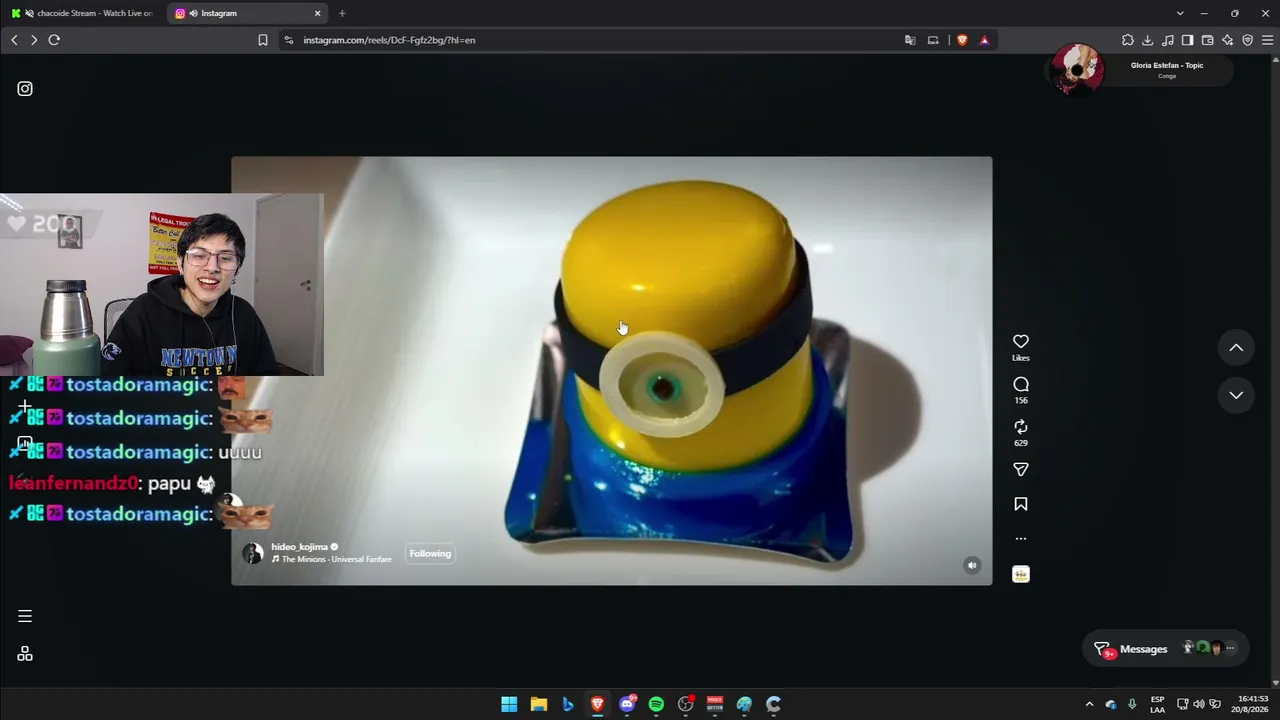Open File Explorer from the taskbar
This screenshot has width=1280, height=720.
coord(538,704)
